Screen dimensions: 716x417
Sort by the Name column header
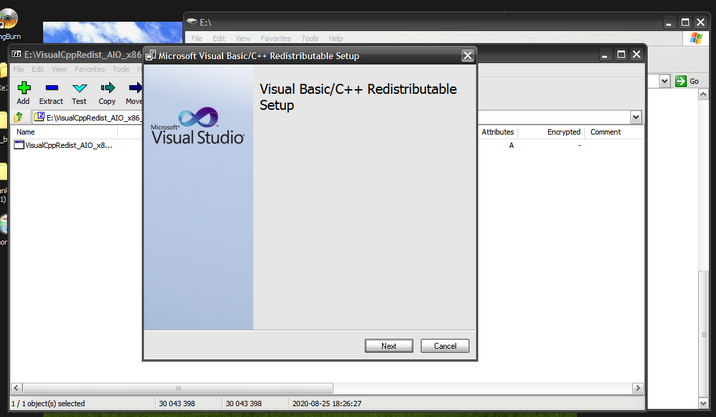tap(26, 132)
